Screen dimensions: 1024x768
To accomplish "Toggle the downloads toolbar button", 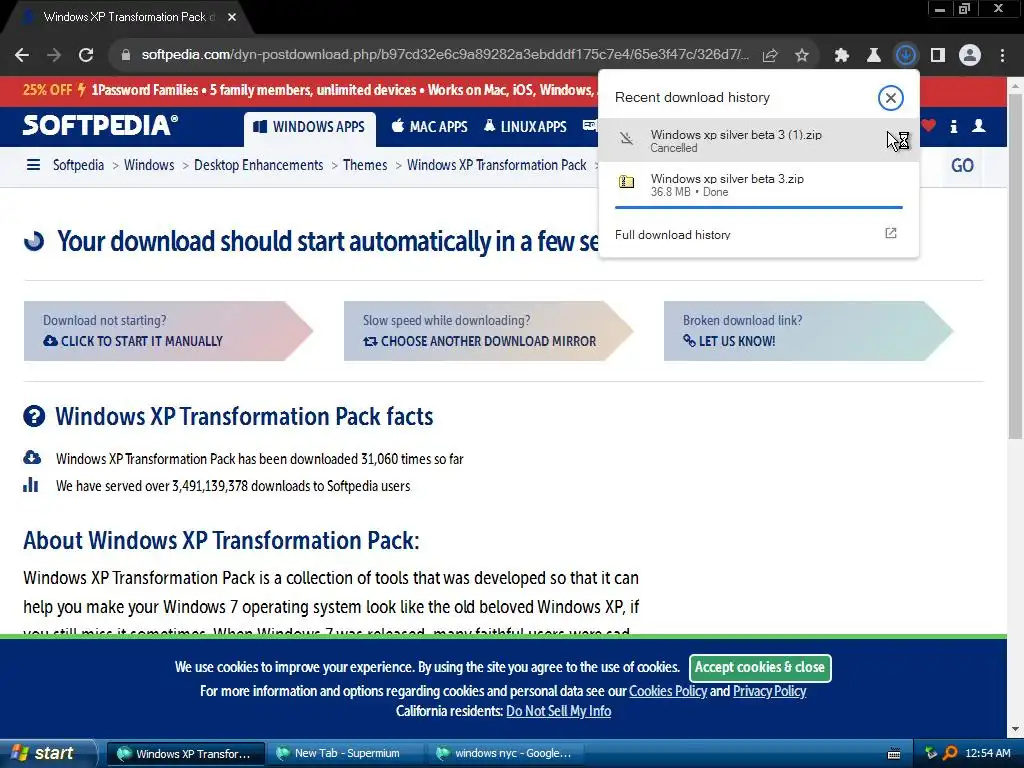I will tap(906, 55).
